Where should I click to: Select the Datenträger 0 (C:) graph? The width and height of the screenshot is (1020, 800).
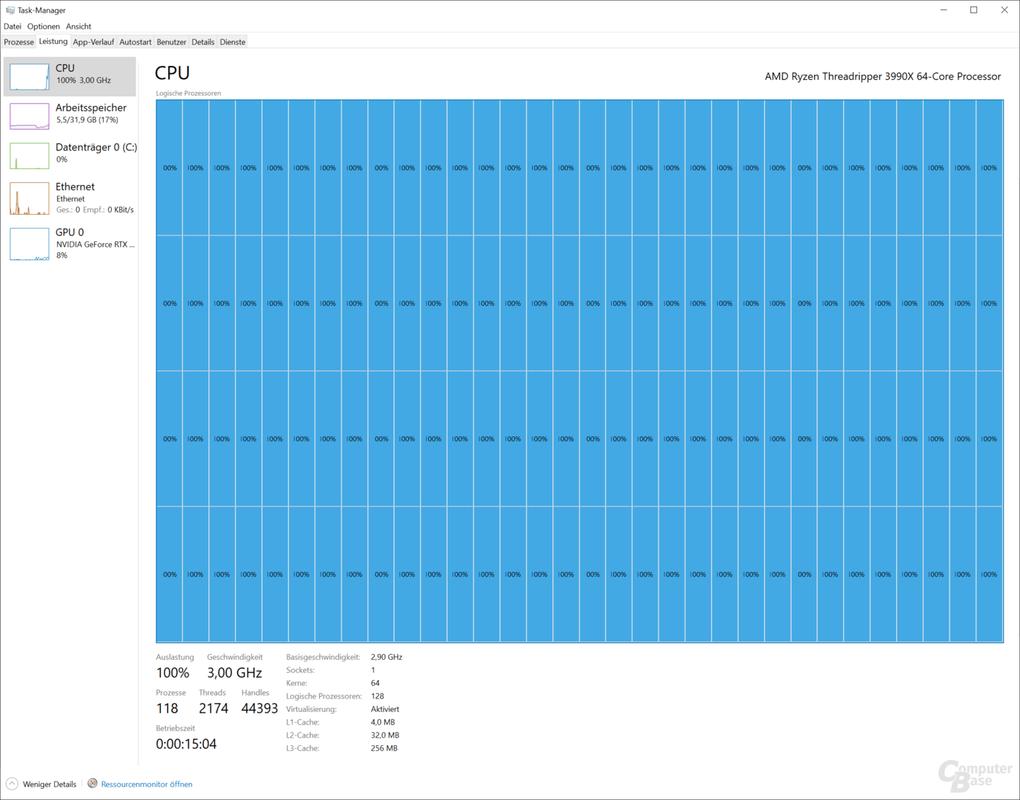(x=29, y=155)
